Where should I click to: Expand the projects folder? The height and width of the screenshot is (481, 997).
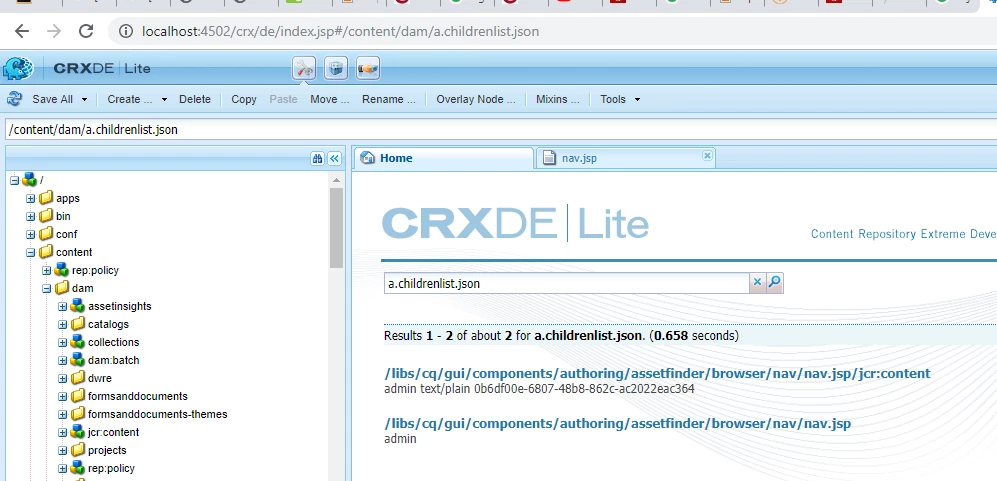click(62, 450)
